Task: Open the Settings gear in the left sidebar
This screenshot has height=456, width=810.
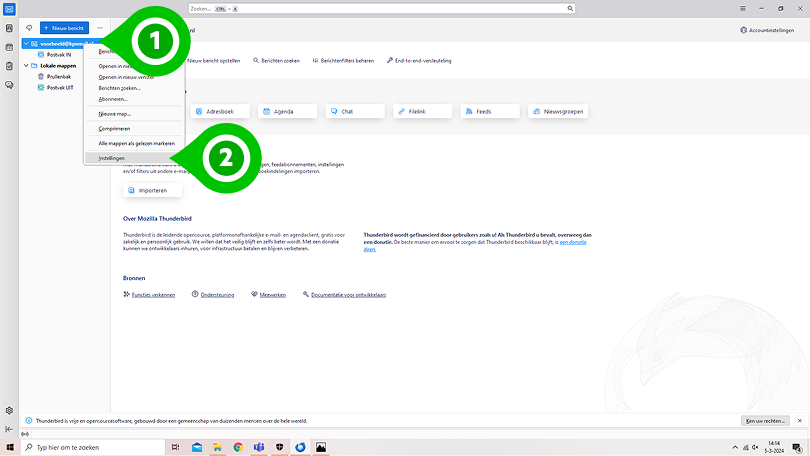Action: coord(9,411)
